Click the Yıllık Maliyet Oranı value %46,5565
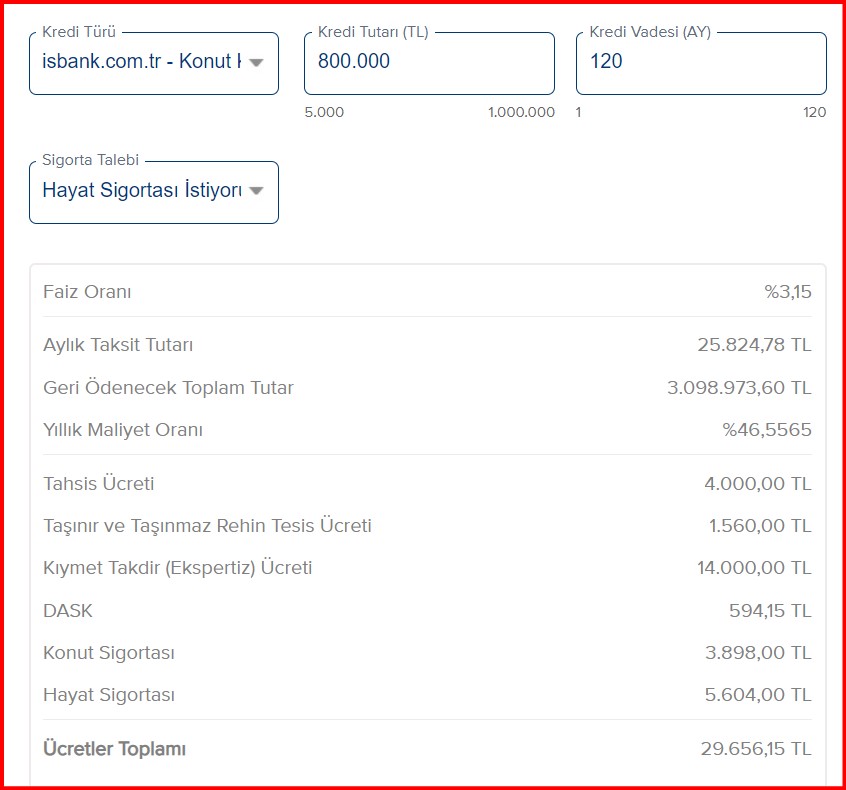Image resolution: width=846 pixels, height=790 pixels. 767,430
